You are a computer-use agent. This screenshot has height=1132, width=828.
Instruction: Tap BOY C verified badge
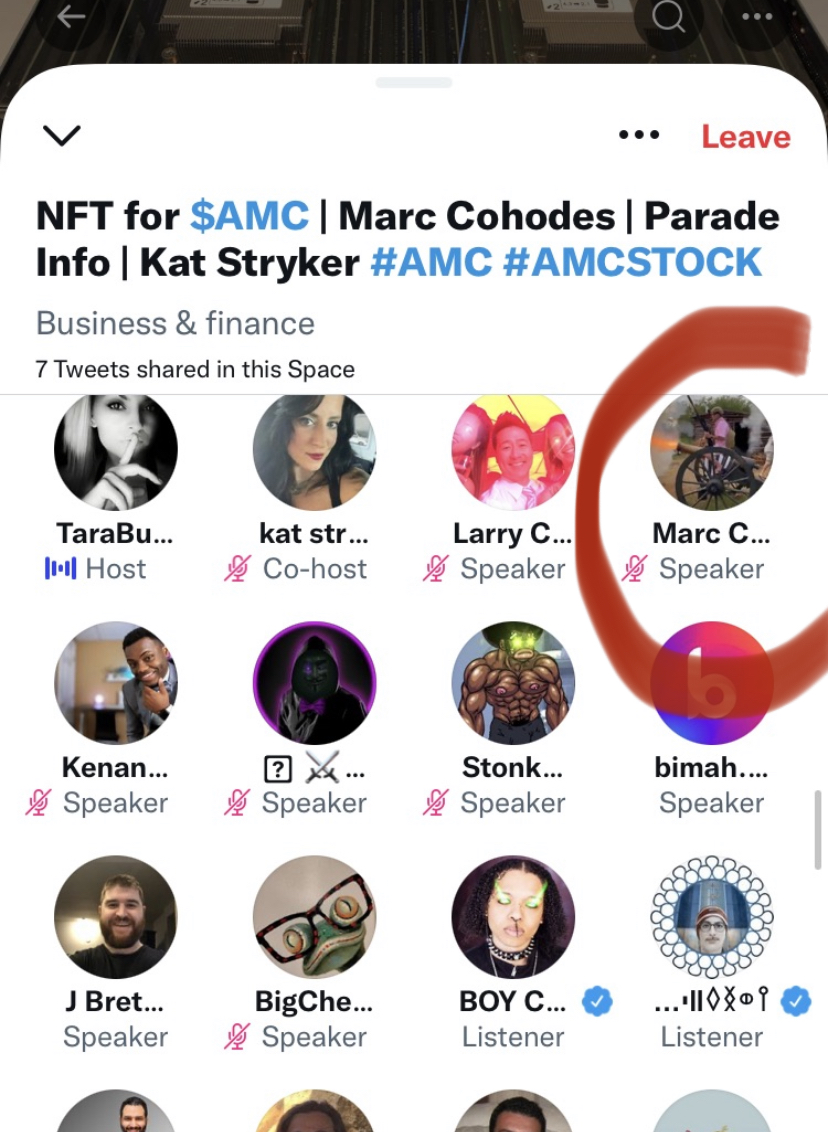point(597,1001)
